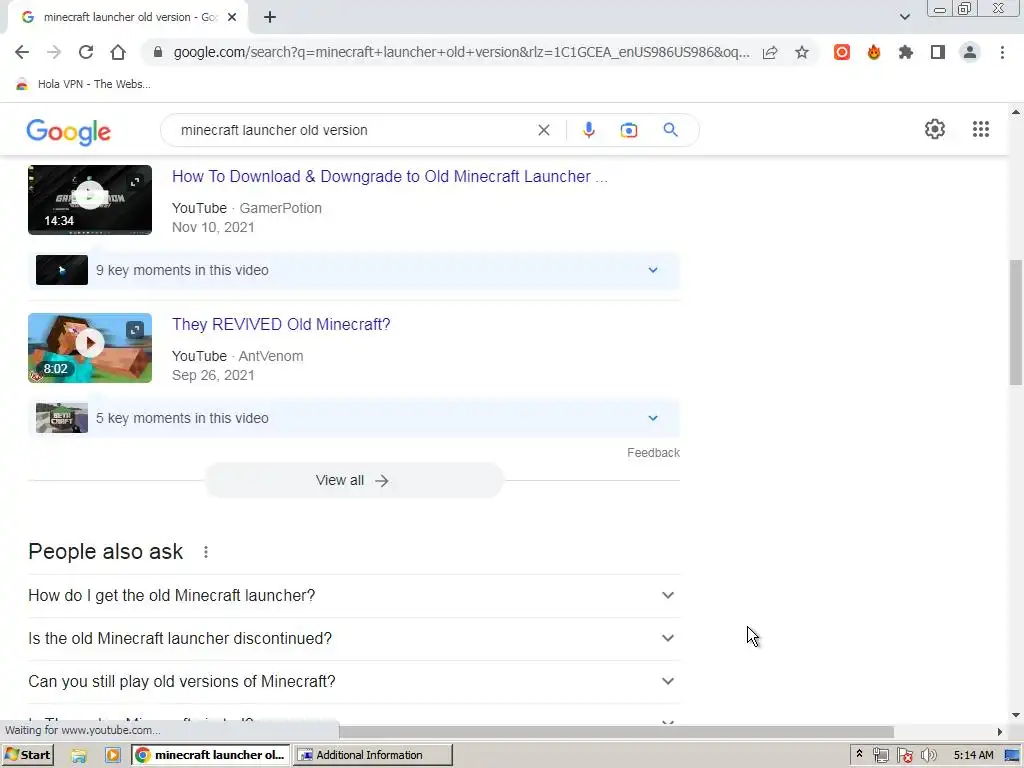Open the taskbar file explorer icon
This screenshot has height=768, width=1024.
click(x=78, y=756)
